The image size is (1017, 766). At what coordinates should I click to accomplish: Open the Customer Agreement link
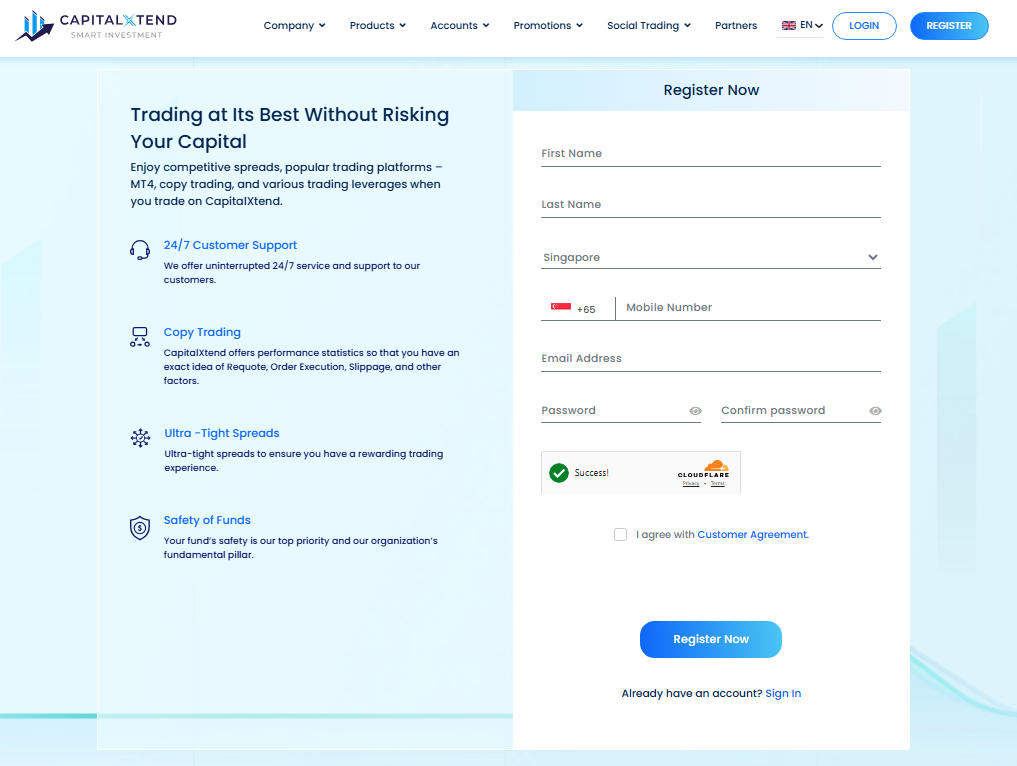click(x=753, y=534)
